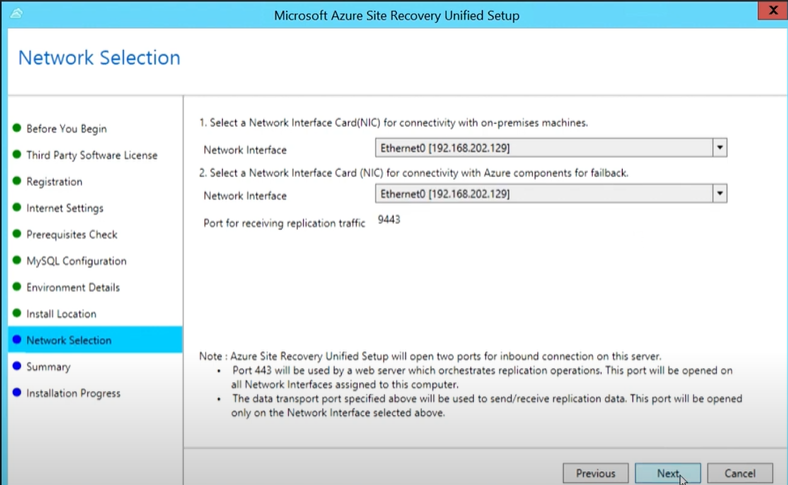The height and width of the screenshot is (485, 788).
Task: Open the MySQL Configuration step
Action: (76, 261)
